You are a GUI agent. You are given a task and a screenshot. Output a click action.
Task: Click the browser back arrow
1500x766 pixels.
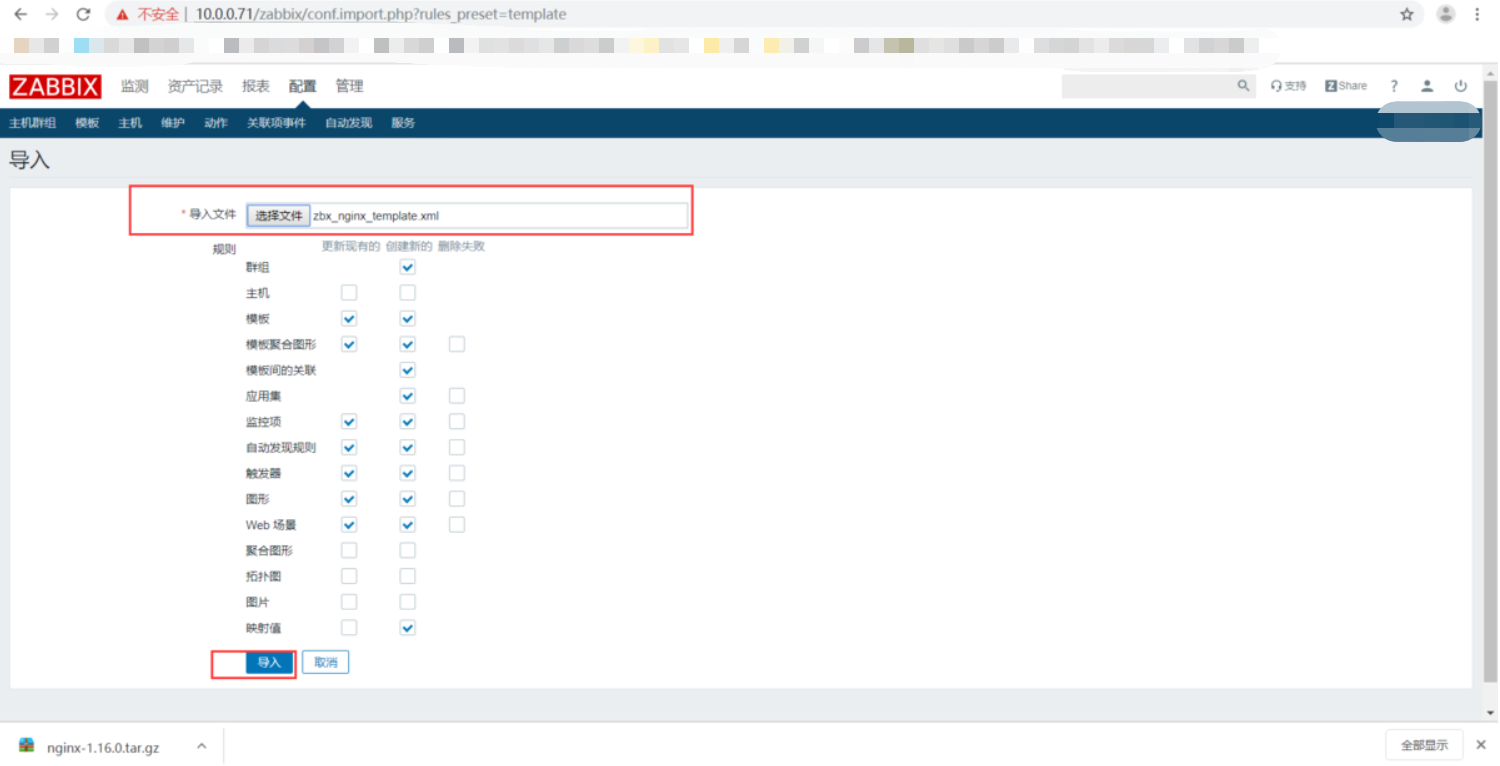tap(20, 15)
